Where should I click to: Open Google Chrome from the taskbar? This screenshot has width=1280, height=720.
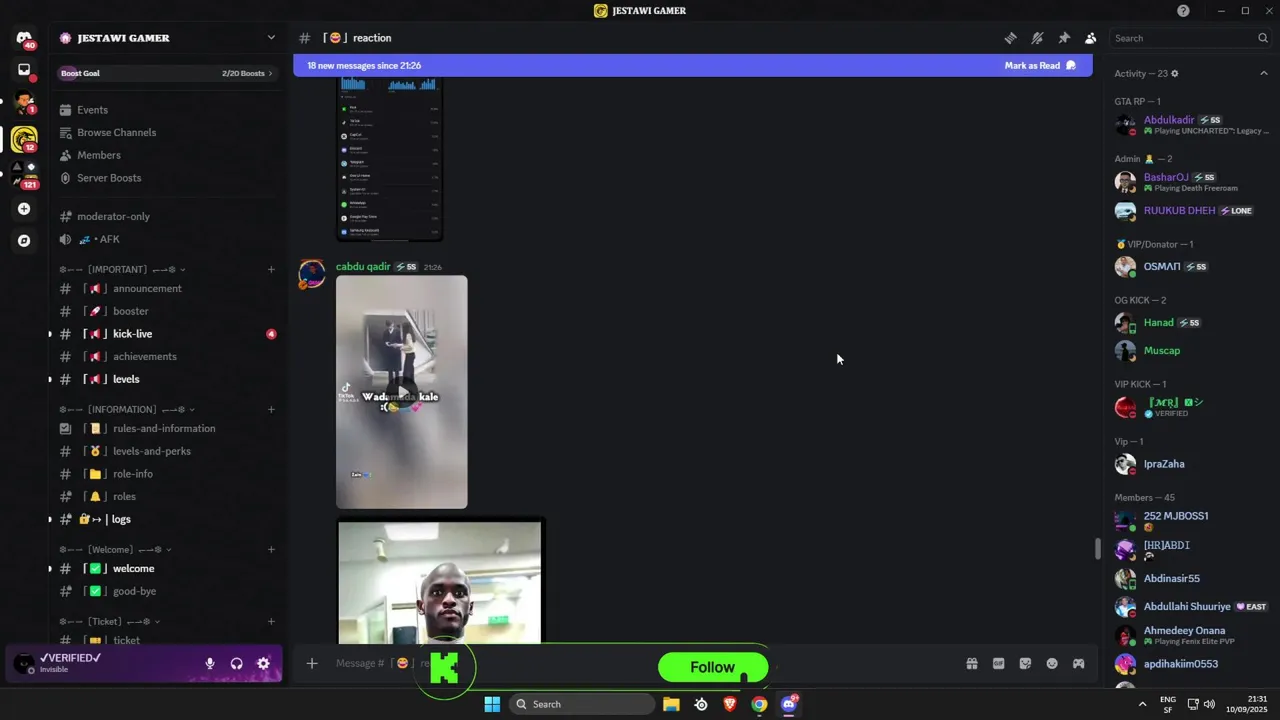(x=759, y=704)
